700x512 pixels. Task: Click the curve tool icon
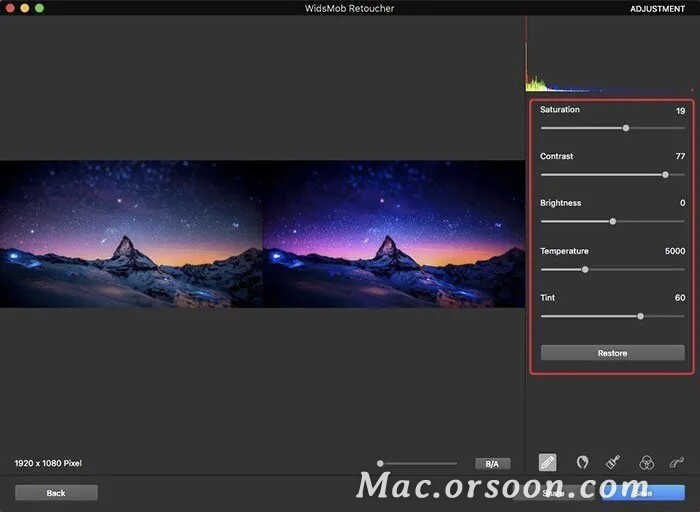tap(677, 462)
